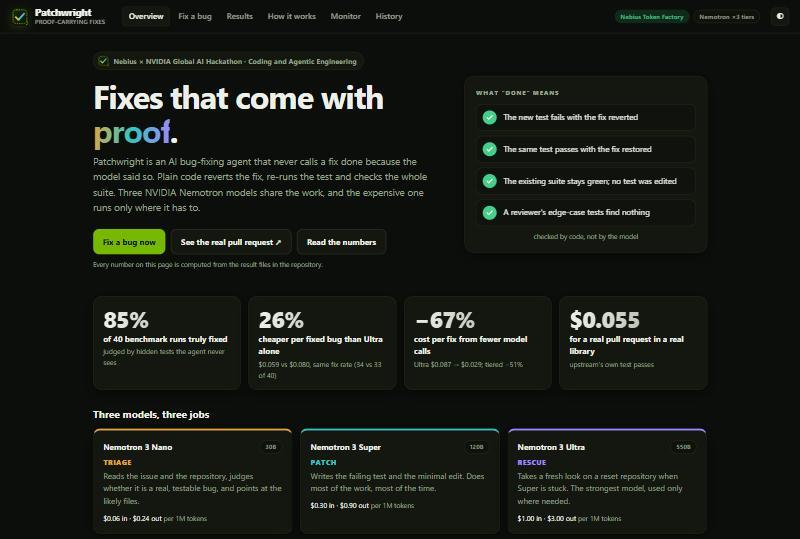Click the $0.055 pull request stat card
This screenshot has width=800, height=539.
633,343
